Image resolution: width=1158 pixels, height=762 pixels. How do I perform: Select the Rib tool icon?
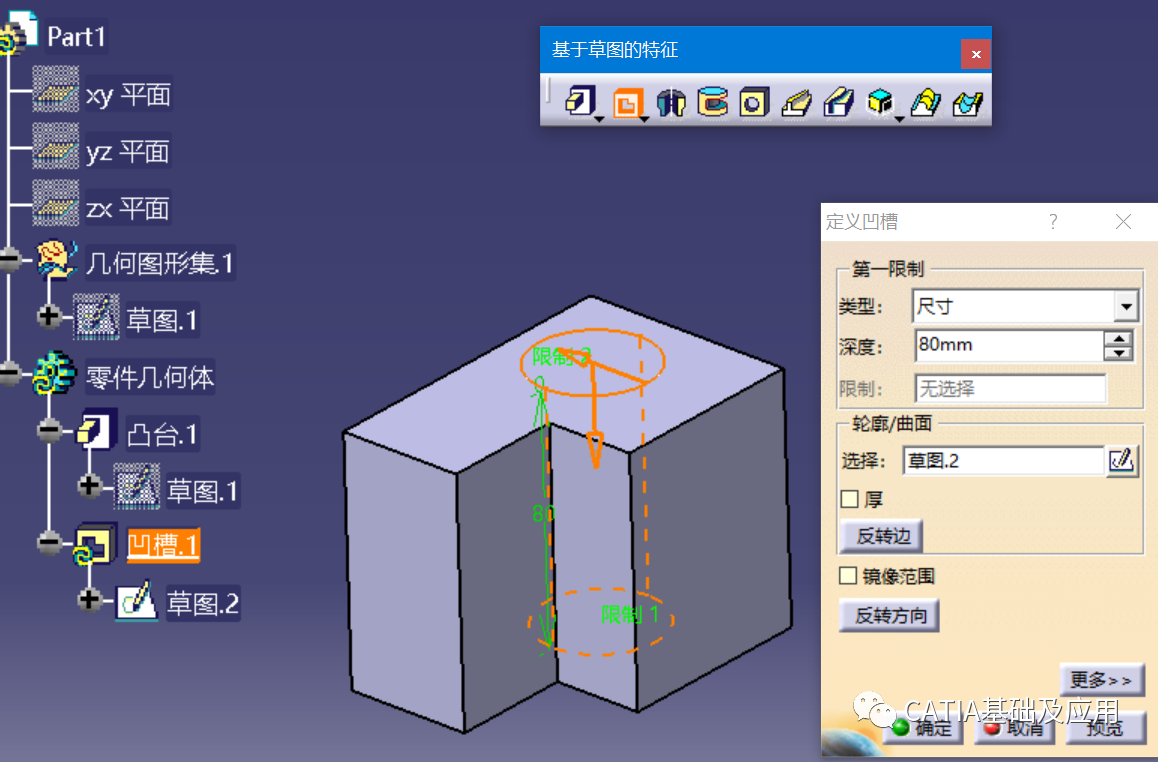click(x=796, y=103)
